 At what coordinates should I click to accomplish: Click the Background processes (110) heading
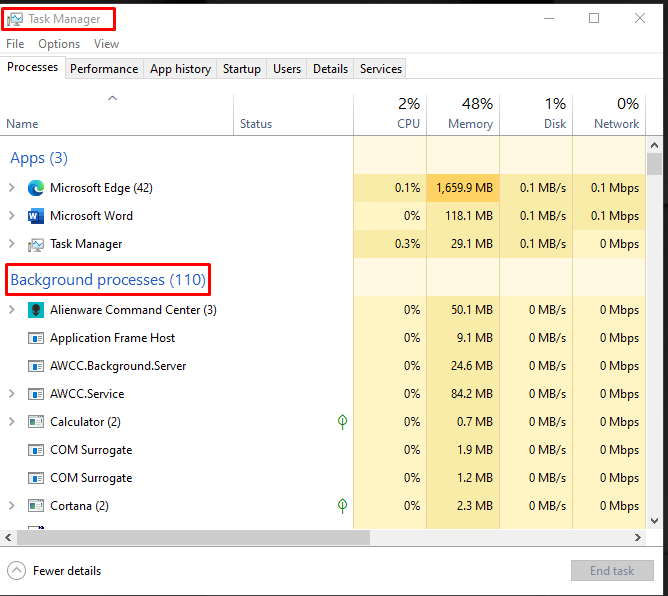click(x=108, y=280)
